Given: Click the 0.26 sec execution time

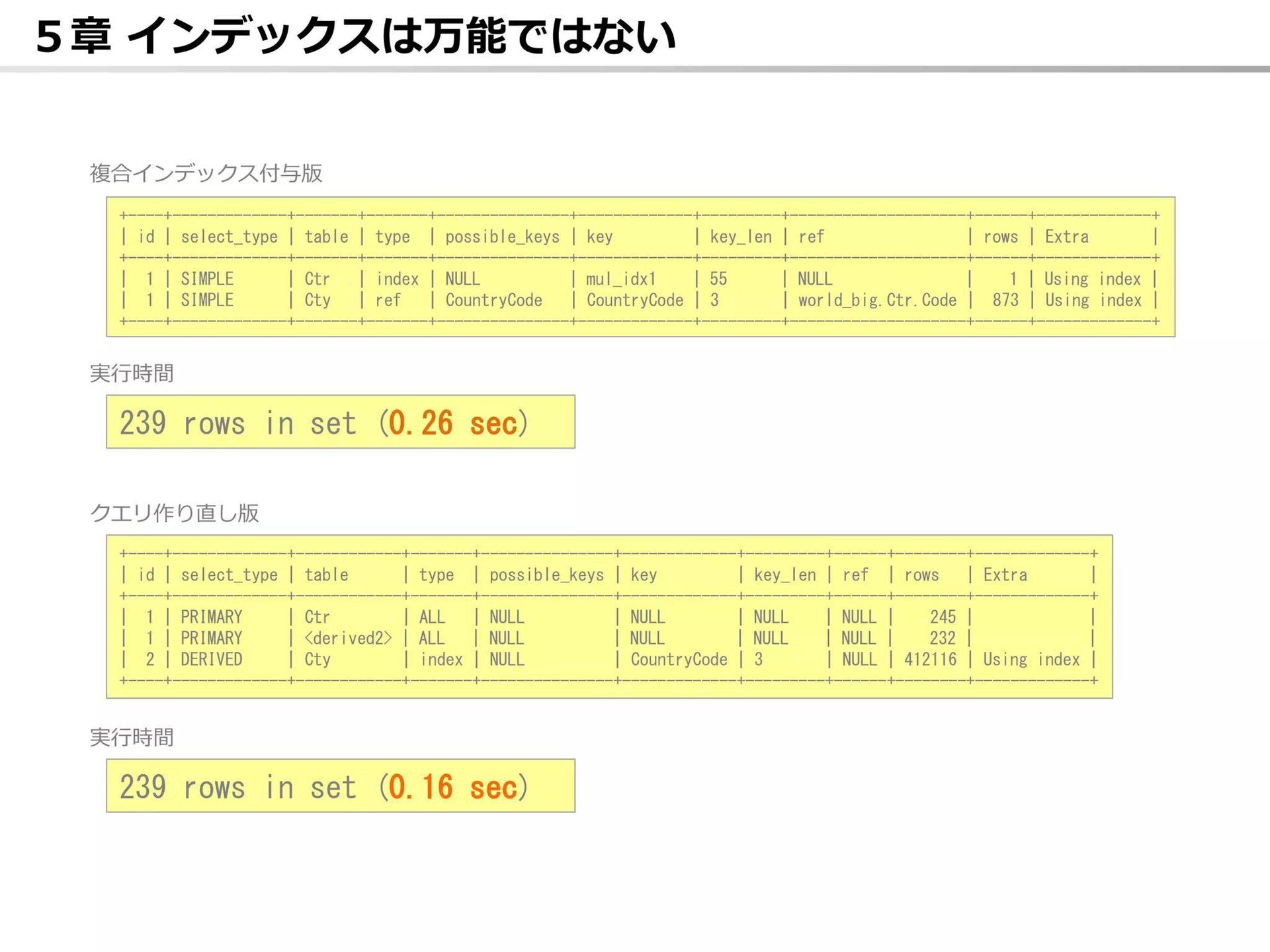Looking at the screenshot, I should [x=452, y=423].
